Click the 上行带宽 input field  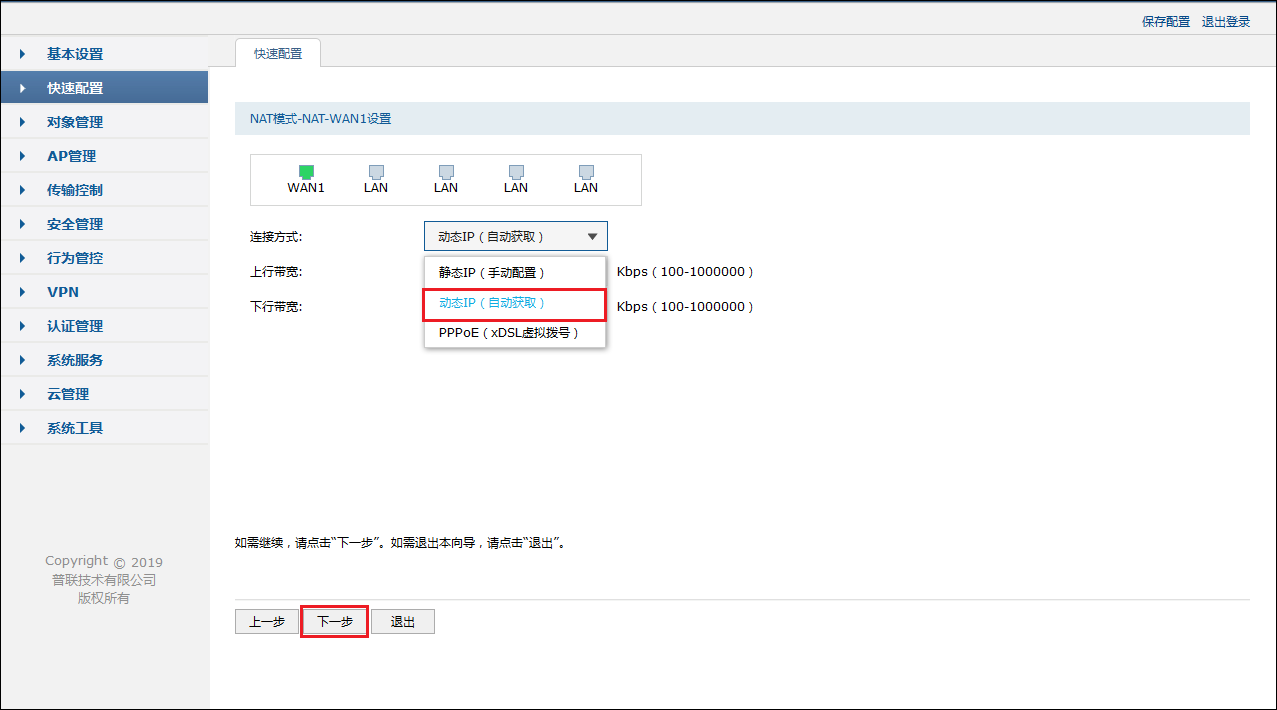pyautogui.click(x=514, y=271)
